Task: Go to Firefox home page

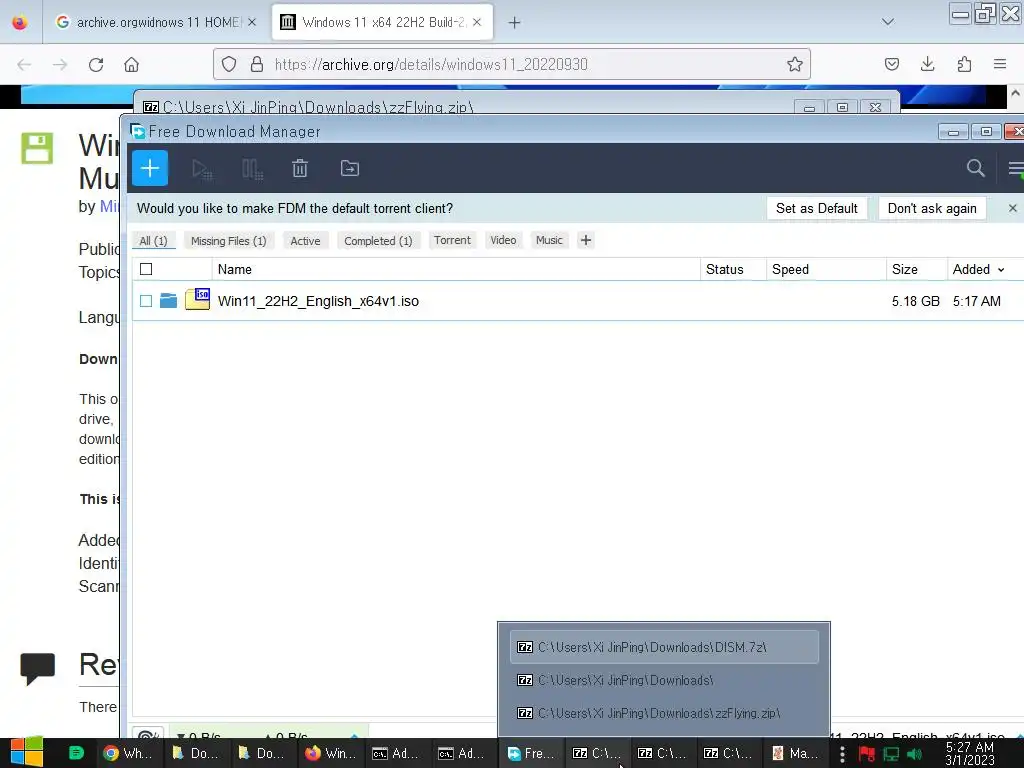Action: click(x=131, y=65)
